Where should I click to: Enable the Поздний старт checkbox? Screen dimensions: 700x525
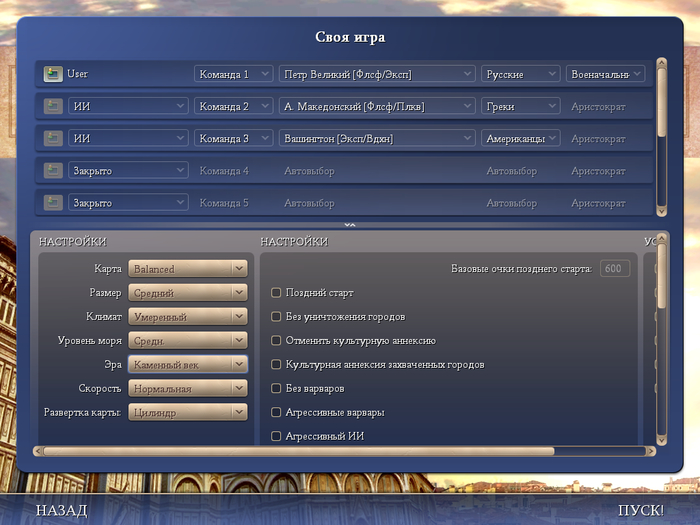tap(276, 293)
